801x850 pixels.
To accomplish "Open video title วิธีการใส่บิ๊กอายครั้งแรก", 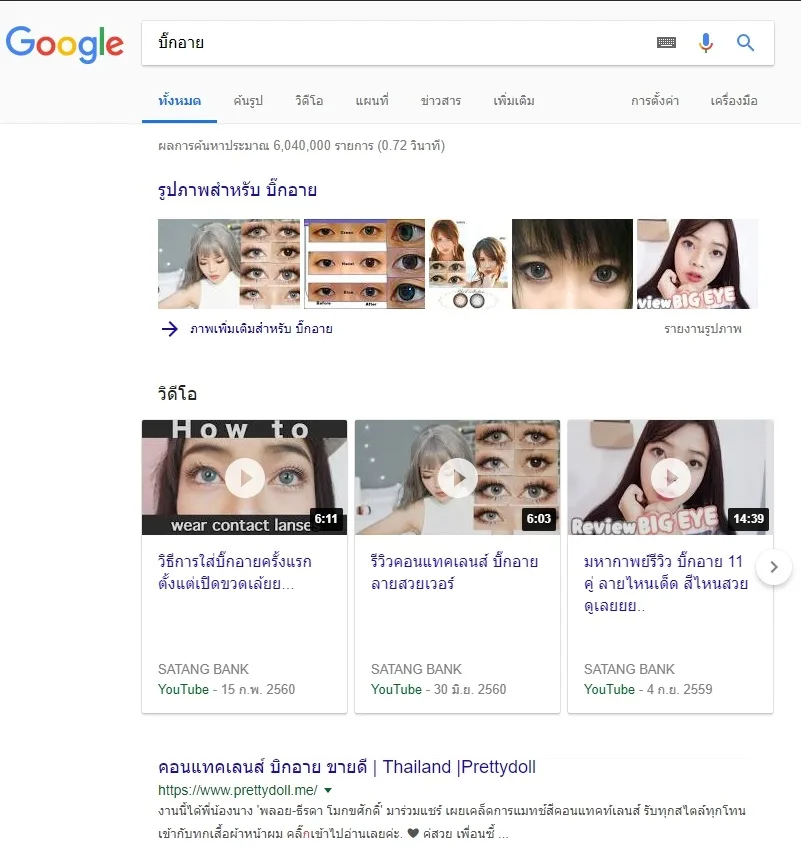I will [235, 572].
